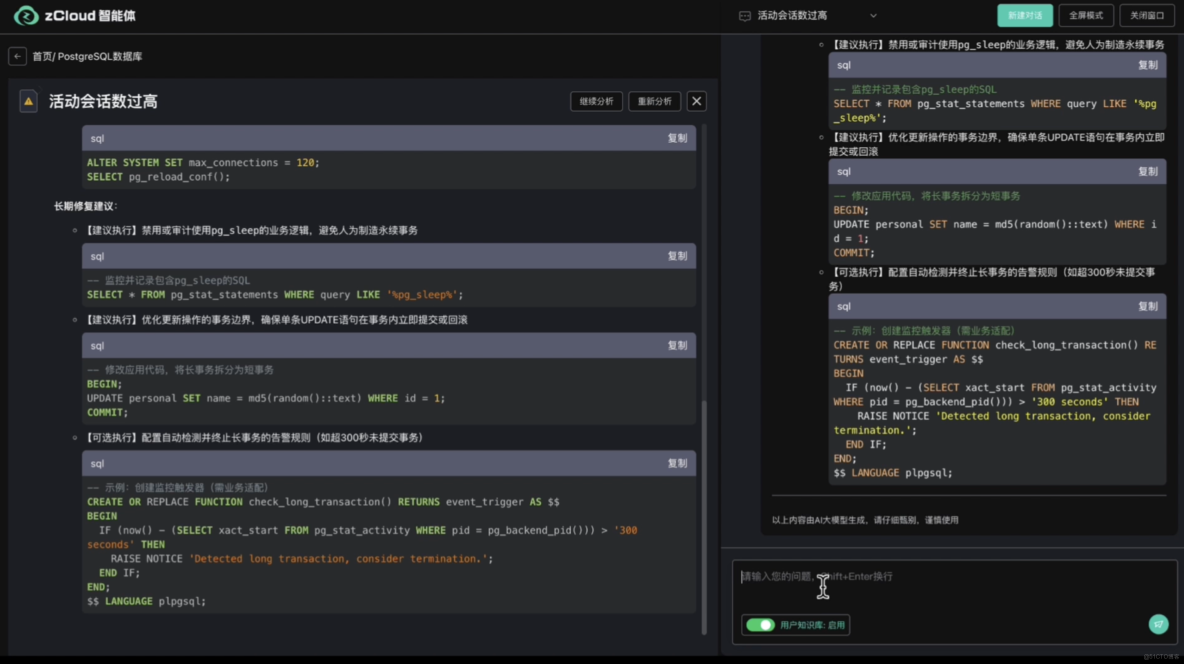Click the chat icon beside the conversation title
Image resolution: width=1184 pixels, height=664 pixels.
pos(745,16)
